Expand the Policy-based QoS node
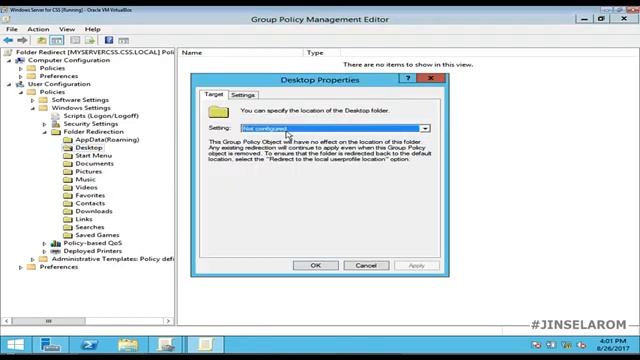640x360 pixels. click(x=44, y=243)
